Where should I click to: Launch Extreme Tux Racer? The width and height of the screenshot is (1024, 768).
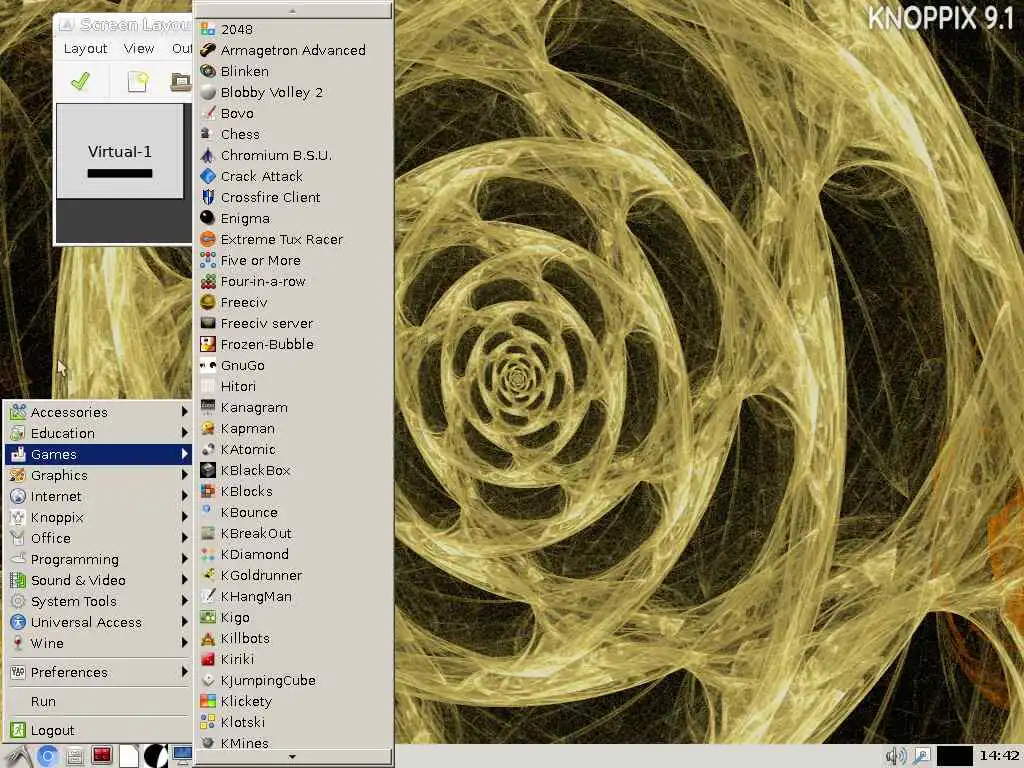click(x=294, y=239)
